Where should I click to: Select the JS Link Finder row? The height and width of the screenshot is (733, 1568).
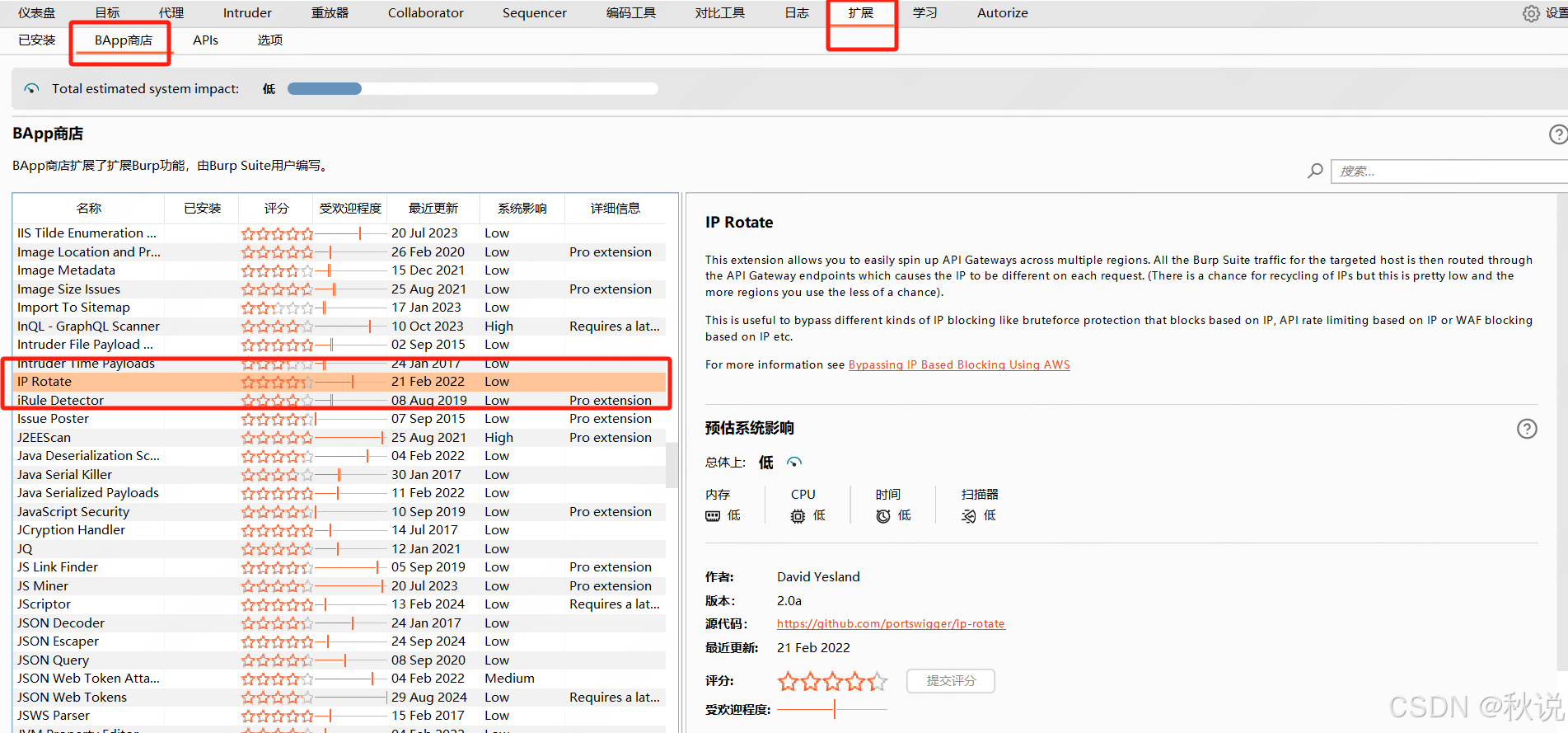(339, 567)
